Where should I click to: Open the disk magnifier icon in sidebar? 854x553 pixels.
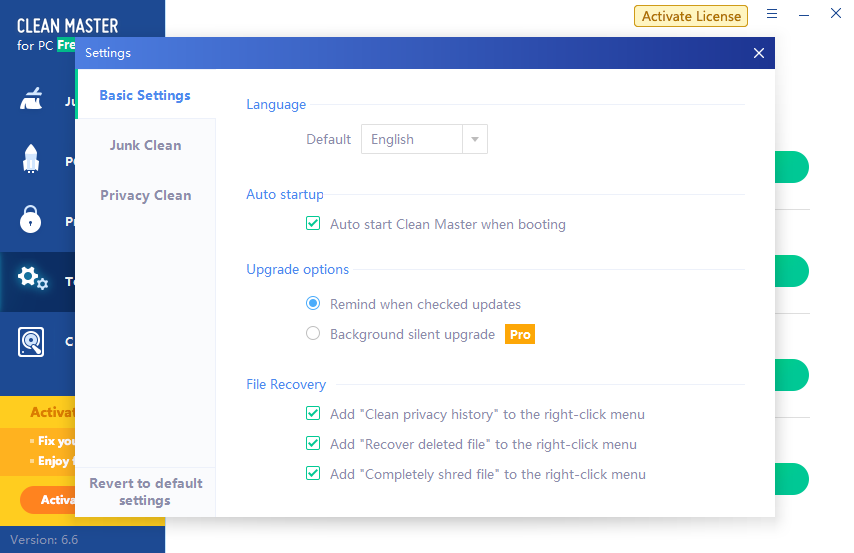pos(31,342)
